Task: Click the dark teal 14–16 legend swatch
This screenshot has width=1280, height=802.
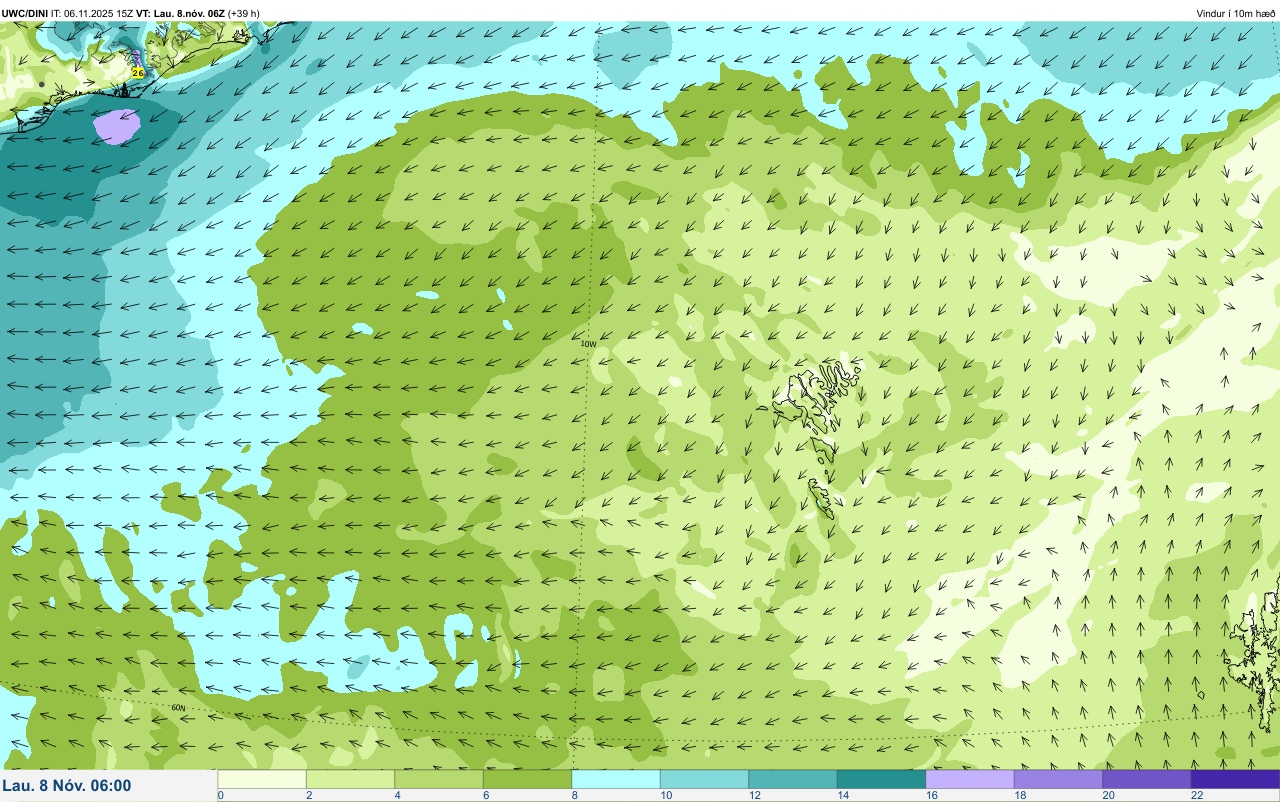Action: [881, 779]
